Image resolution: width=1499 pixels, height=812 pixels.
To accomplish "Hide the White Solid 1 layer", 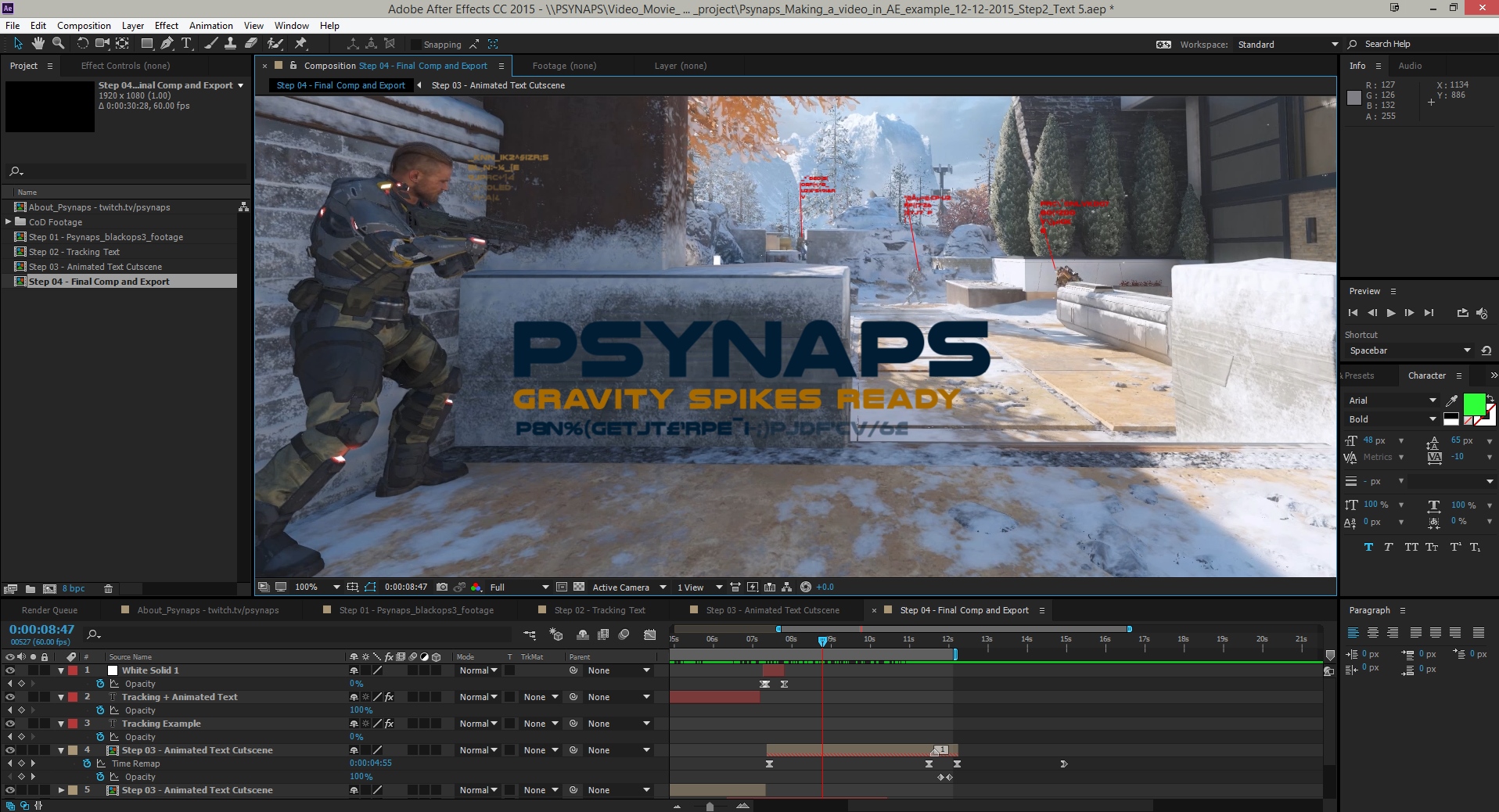I will pyautogui.click(x=10, y=670).
